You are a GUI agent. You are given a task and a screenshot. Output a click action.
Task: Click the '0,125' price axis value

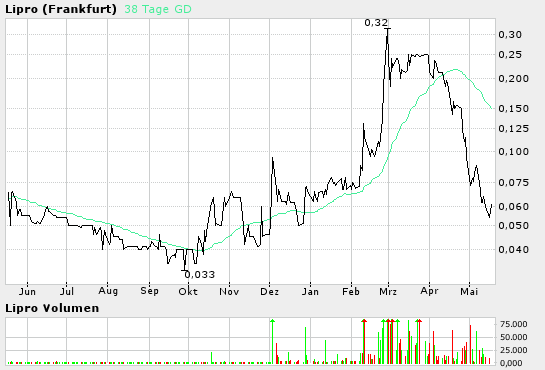(513, 129)
